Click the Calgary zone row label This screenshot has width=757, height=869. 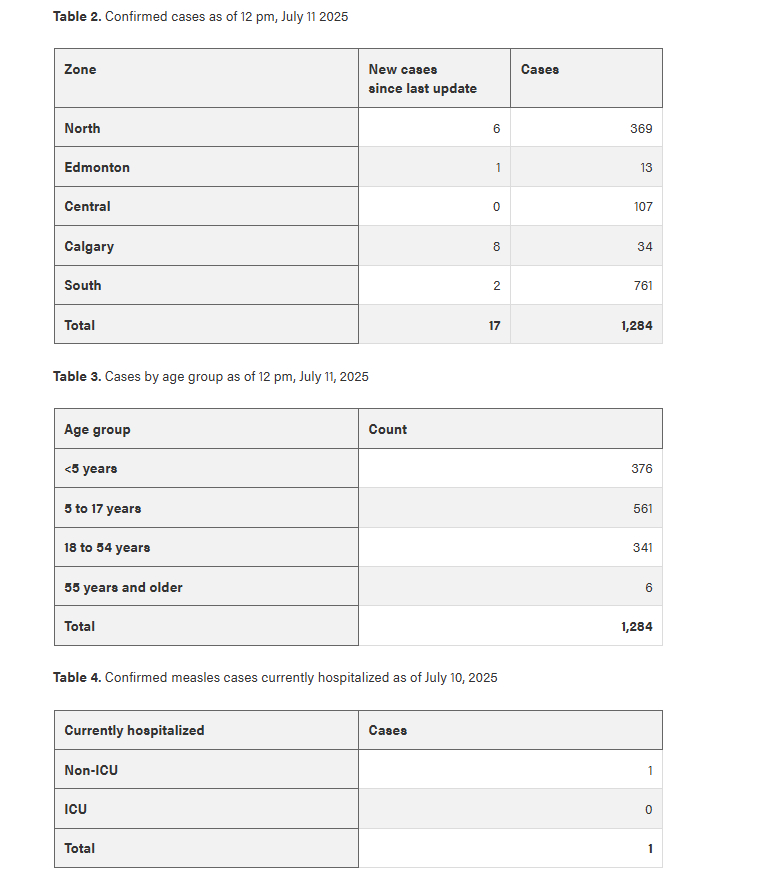[89, 246]
